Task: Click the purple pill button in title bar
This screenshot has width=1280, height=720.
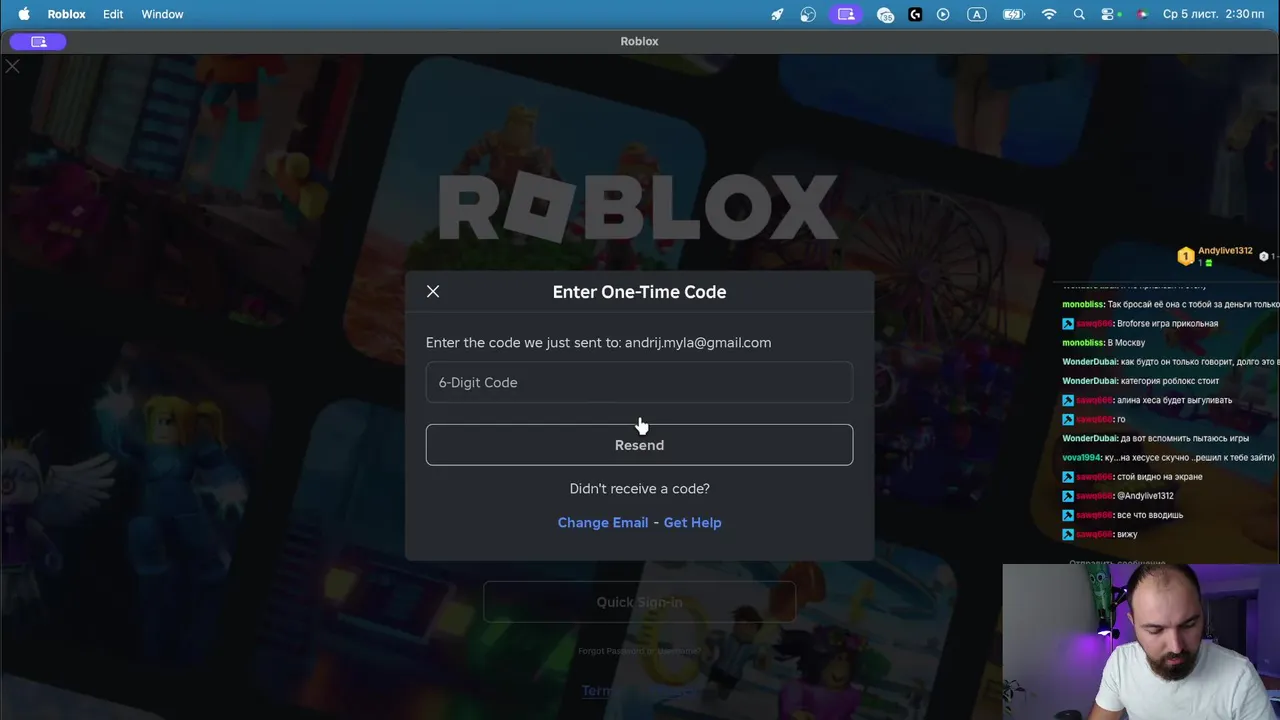Action: click(38, 41)
